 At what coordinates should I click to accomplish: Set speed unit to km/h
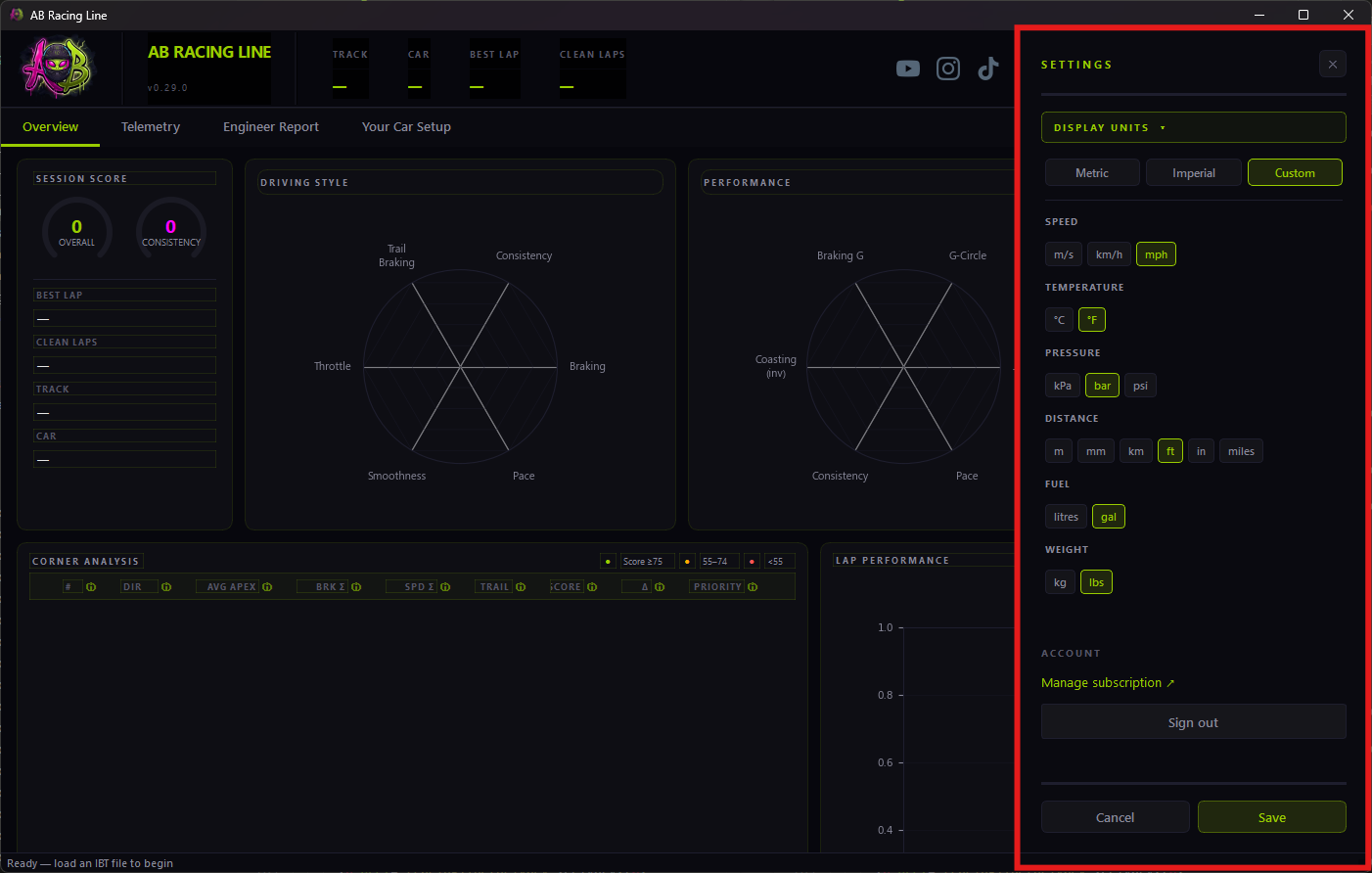1109,254
